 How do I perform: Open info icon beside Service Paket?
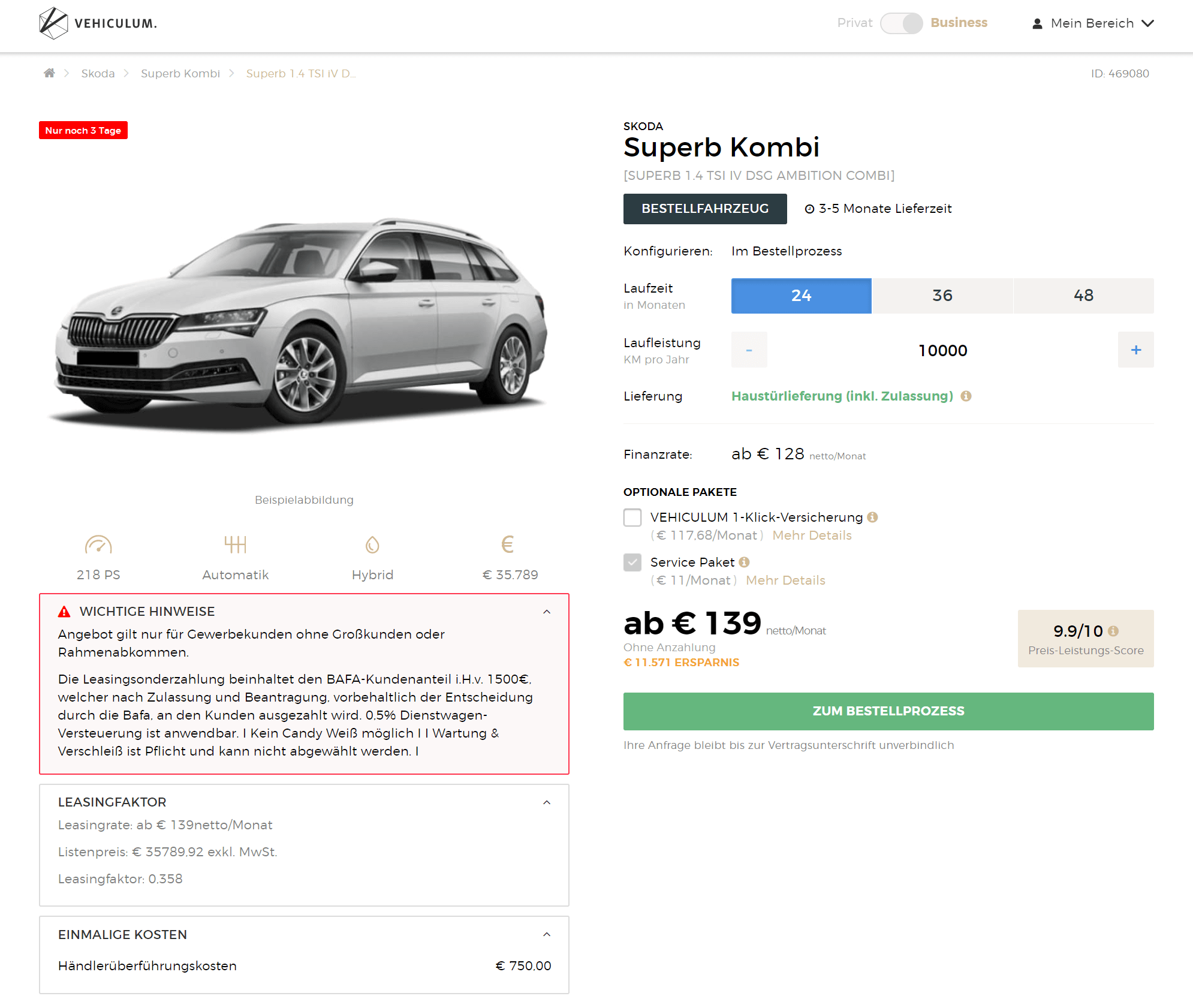click(x=744, y=562)
